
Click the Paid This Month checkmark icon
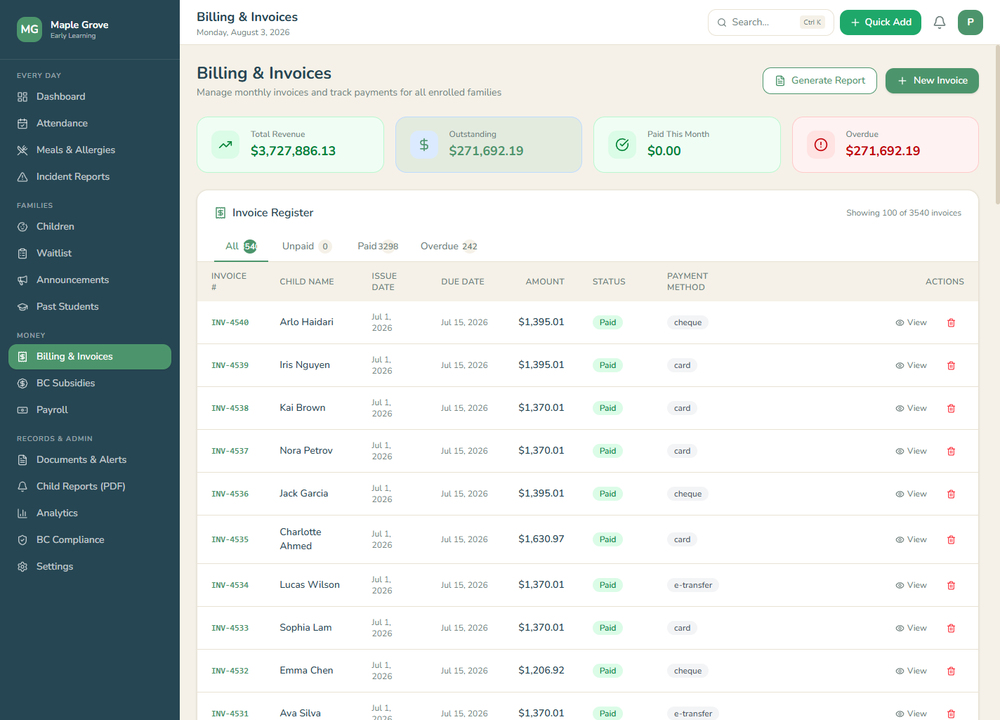622,145
